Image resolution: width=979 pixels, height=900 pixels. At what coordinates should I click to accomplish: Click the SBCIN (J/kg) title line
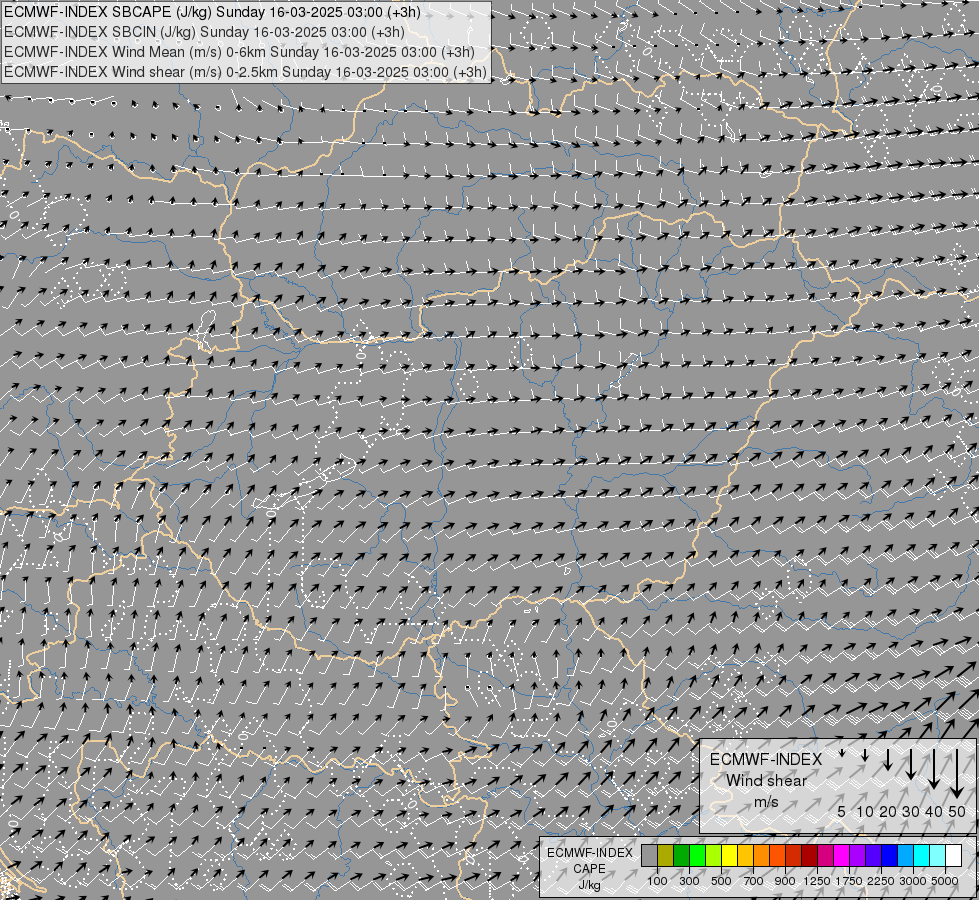204,32
